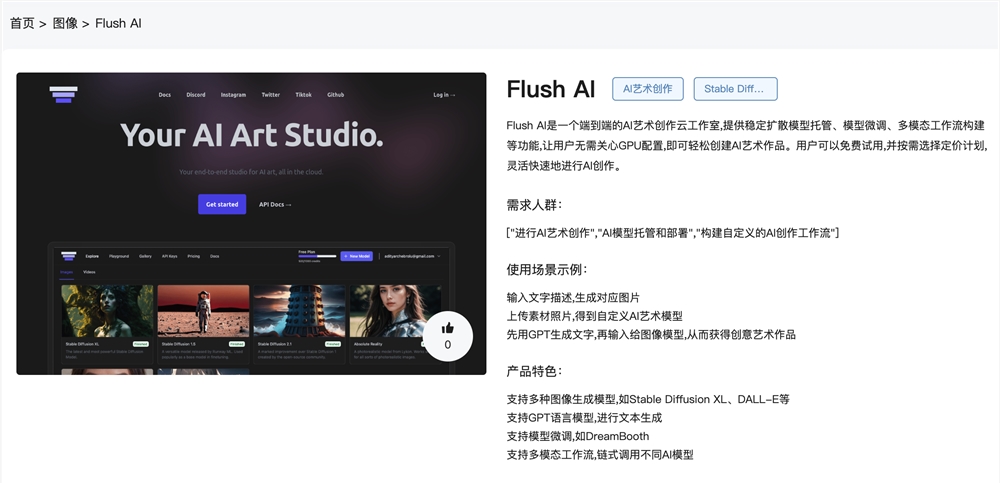Open the 图像 breadcrumb category
Viewport: 1000px width, 483px height.
65,24
